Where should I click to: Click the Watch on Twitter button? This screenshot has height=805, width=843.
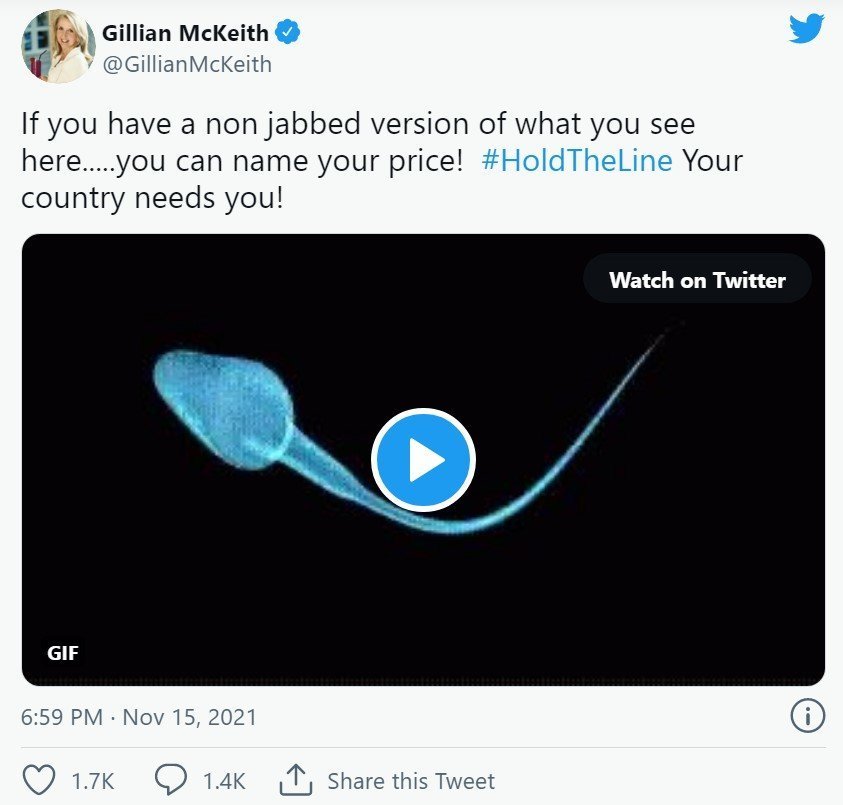[697, 280]
